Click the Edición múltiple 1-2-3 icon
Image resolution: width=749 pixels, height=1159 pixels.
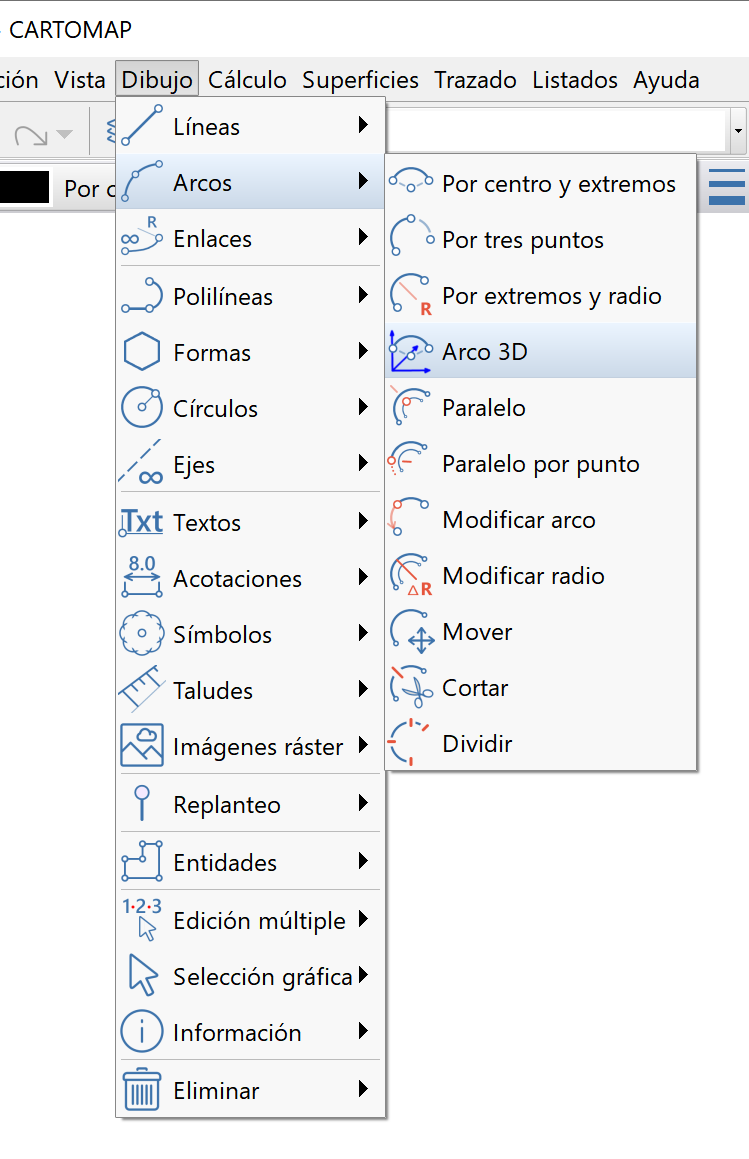pos(142,920)
